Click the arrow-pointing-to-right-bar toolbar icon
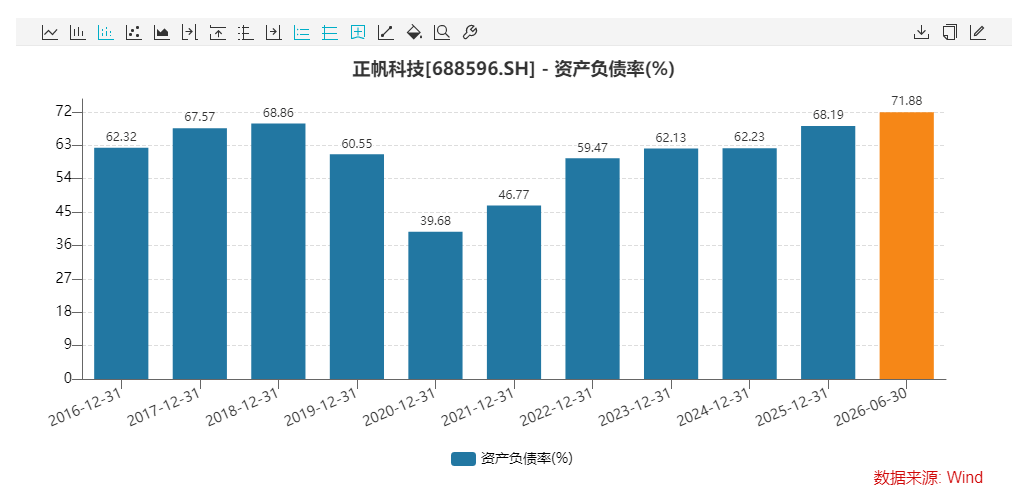This screenshot has width=1025, height=498. pyautogui.click(x=190, y=32)
